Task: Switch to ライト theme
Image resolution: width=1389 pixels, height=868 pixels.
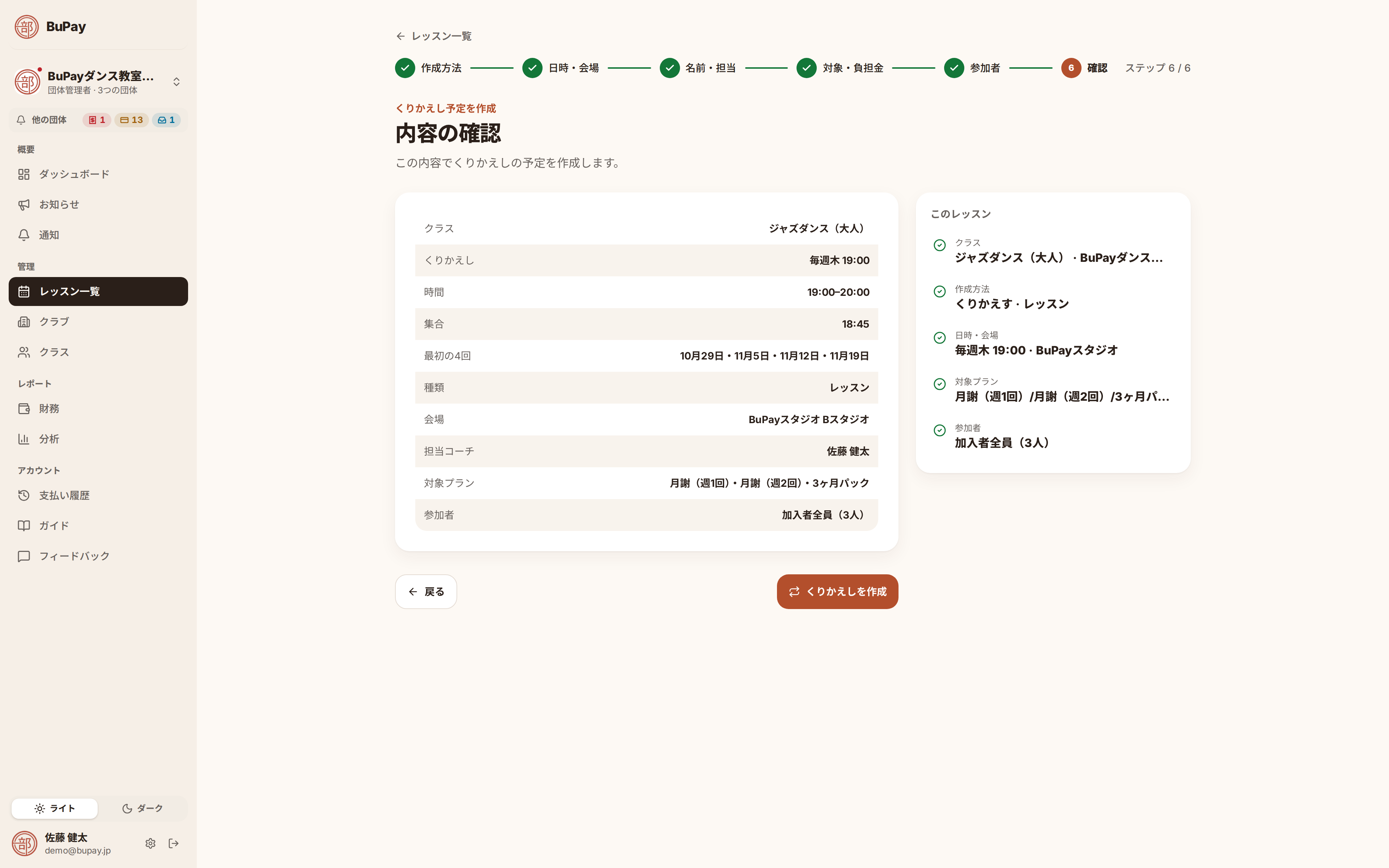Action: click(x=55, y=808)
